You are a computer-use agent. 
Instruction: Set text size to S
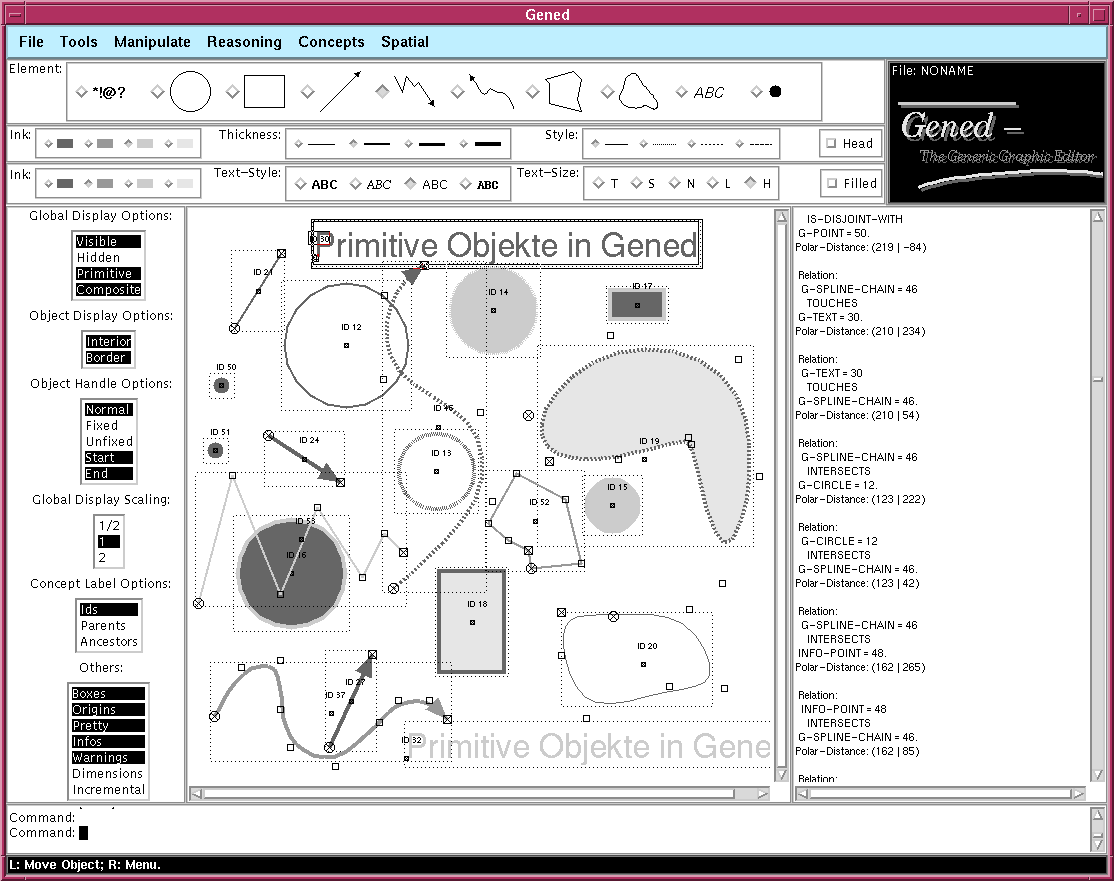click(x=644, y=183)
